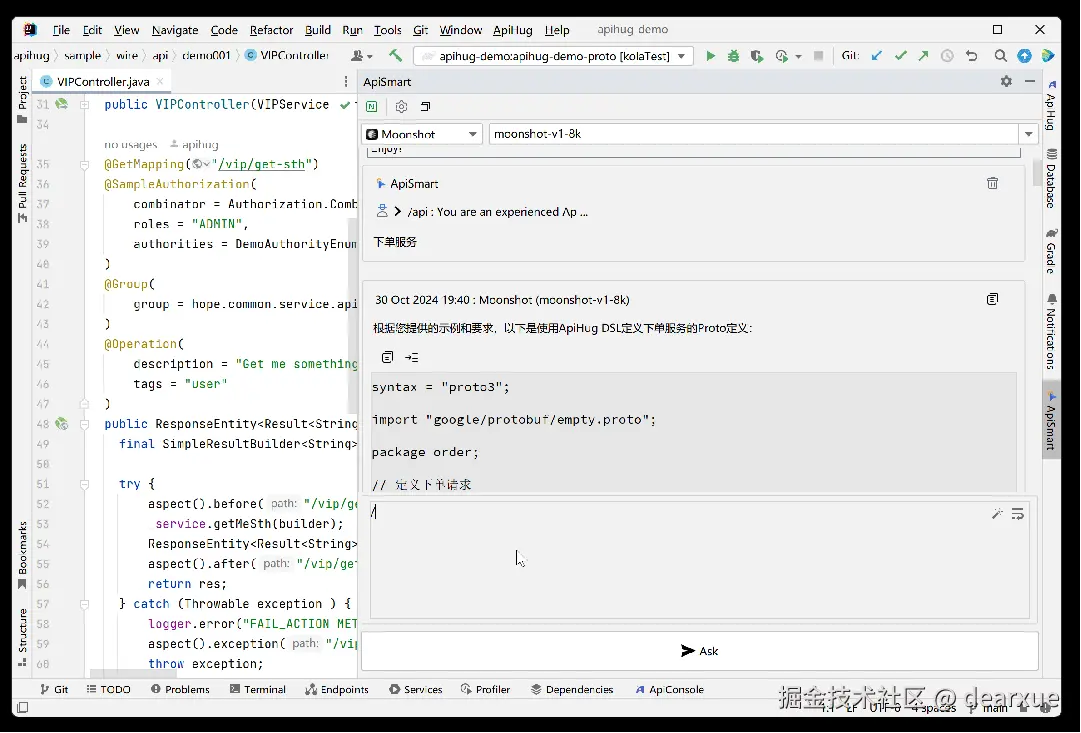
Task: Open the ApiSmart panel gear options
Action: coord(1007,81)
